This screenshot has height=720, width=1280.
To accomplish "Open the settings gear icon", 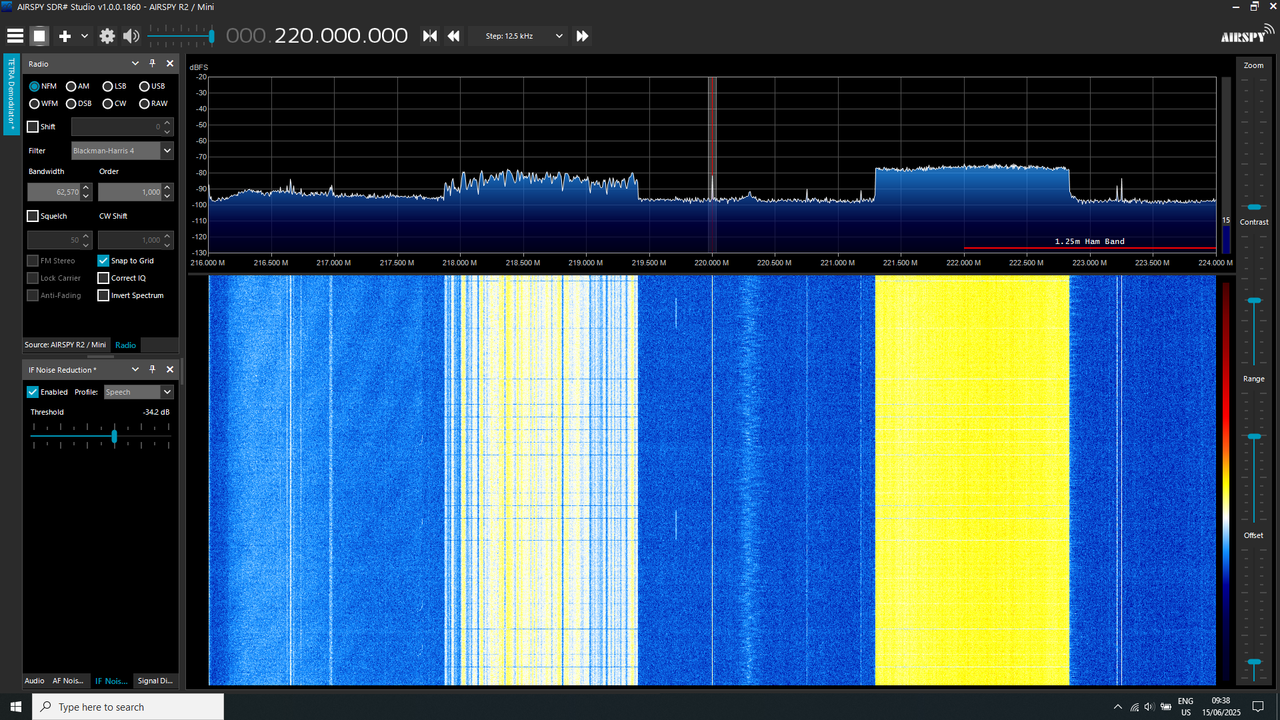I will tap(107, 36).
